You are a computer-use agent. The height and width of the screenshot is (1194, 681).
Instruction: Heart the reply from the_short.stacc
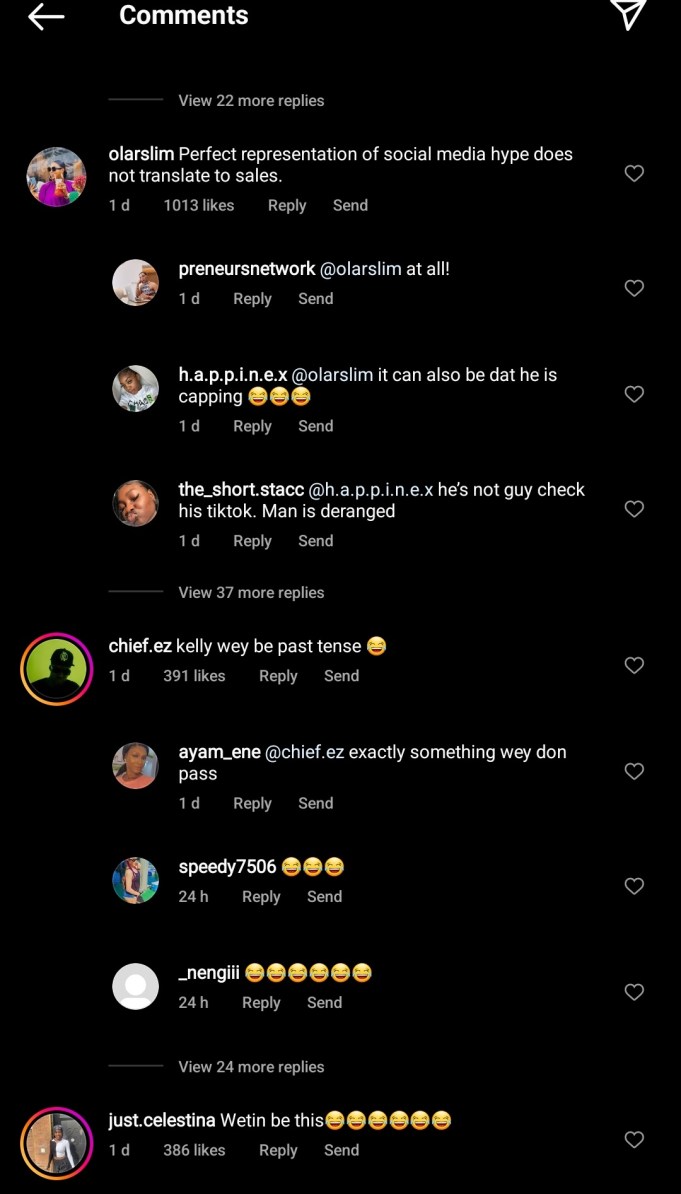tap(634, 509)
